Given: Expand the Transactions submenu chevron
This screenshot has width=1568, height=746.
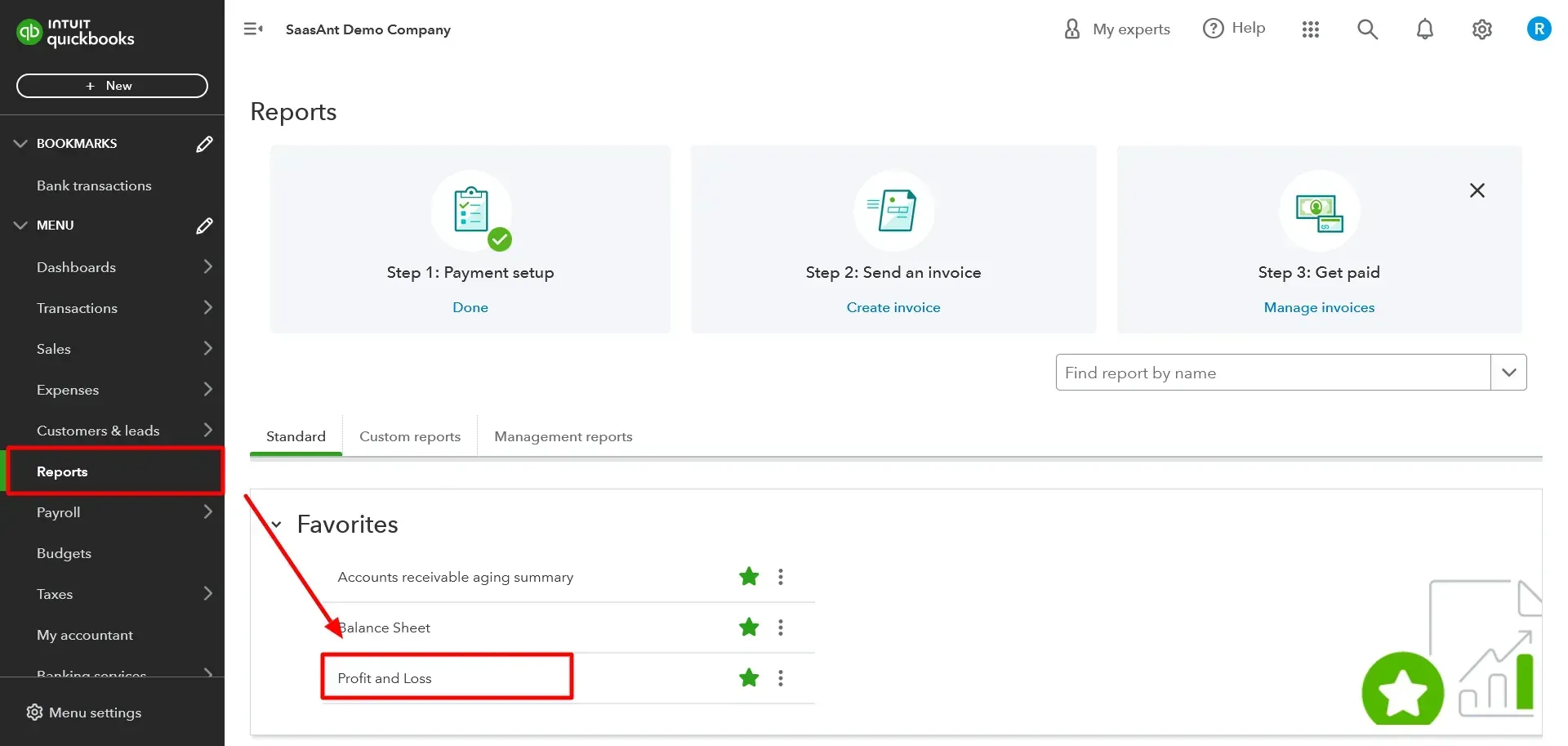Looking at the screenshot, I should (207, 307).
